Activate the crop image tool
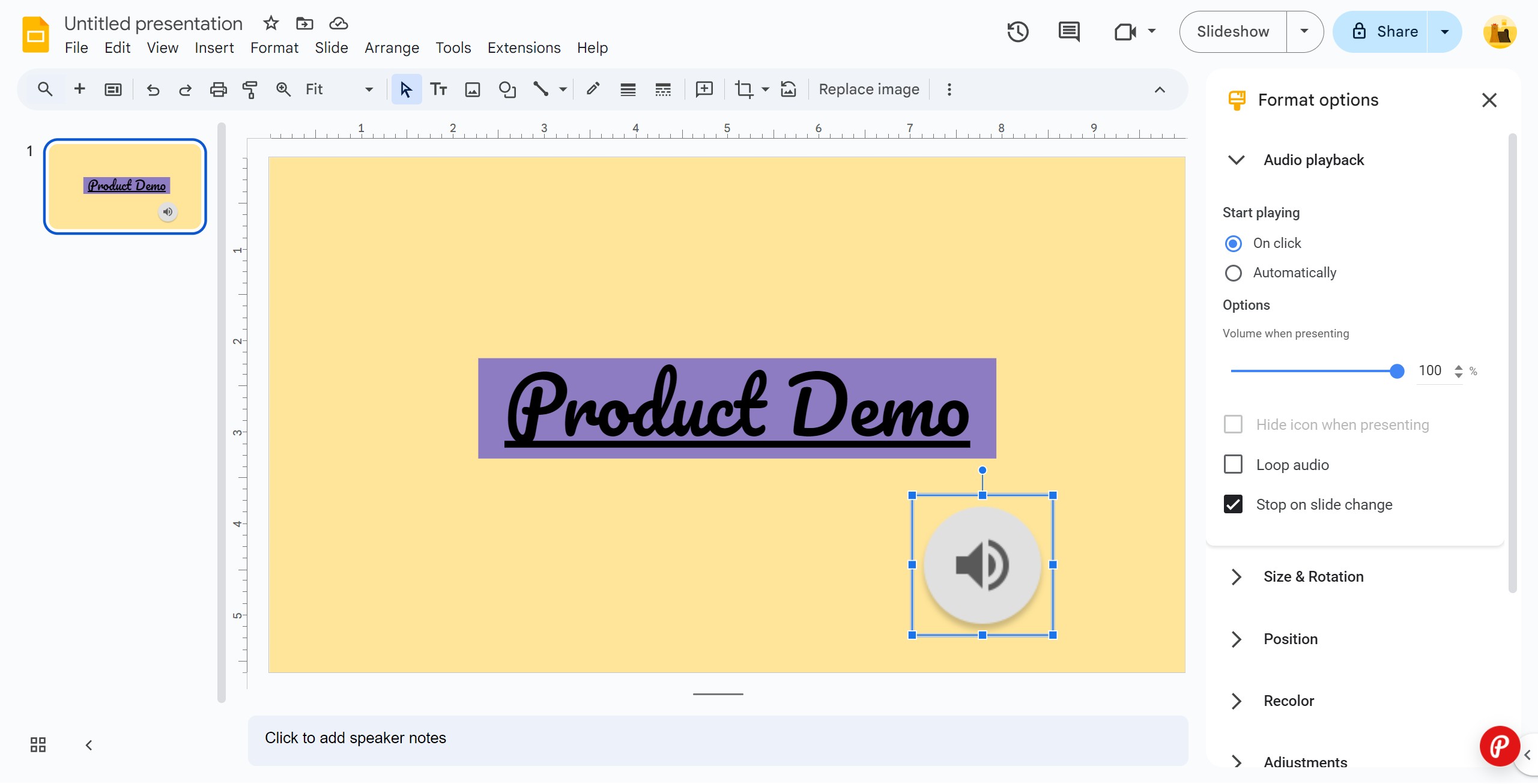The image size is (1538, 784). click(743, 89)
